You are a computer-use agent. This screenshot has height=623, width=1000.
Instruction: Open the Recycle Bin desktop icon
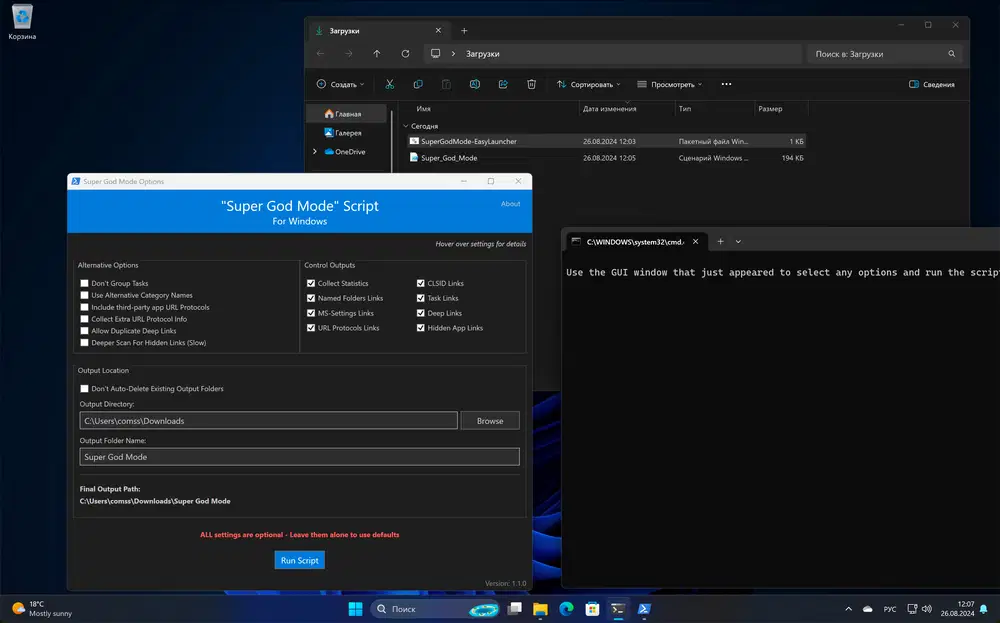(x=22, y=17)
